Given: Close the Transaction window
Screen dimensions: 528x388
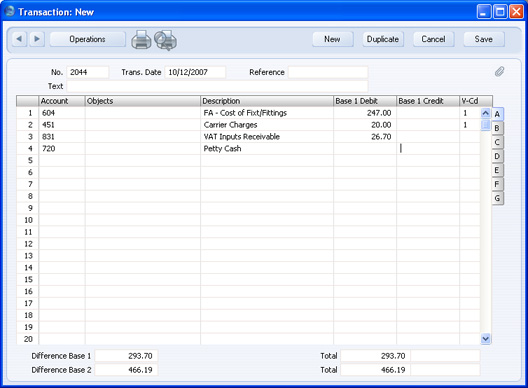Looking at the screenshot, I should tap(516, 12).
